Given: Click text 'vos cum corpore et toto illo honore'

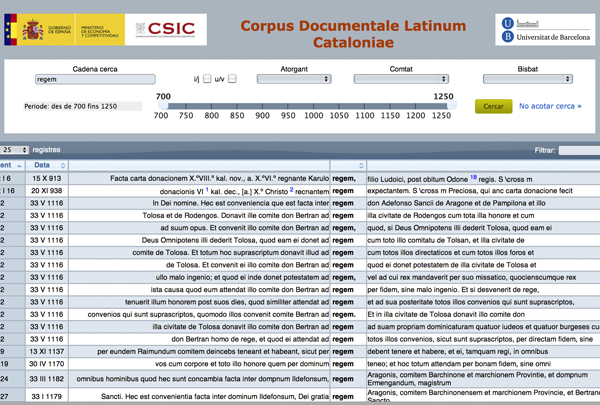Looking at the screenshot, I should click(242, 364).
